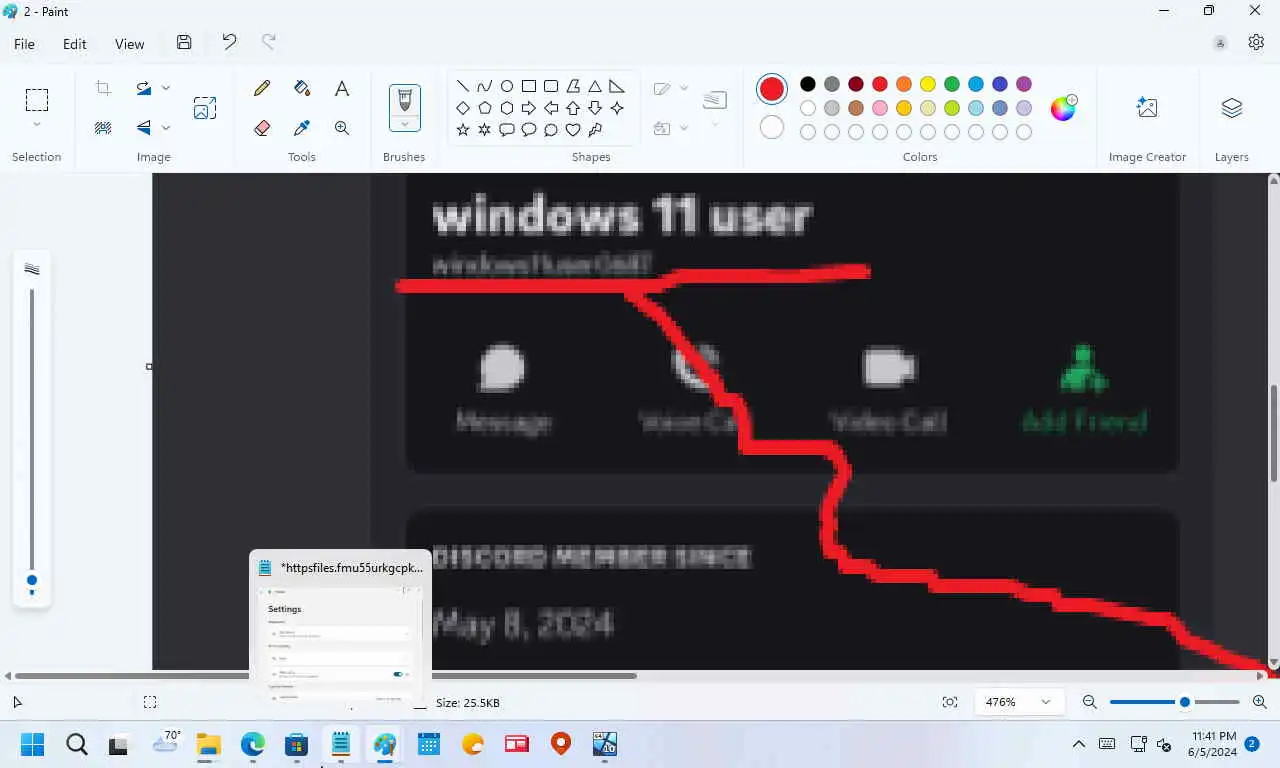1280x768 pixels.
Task: Select the white Color 2 circle
Action: point(772,127)
